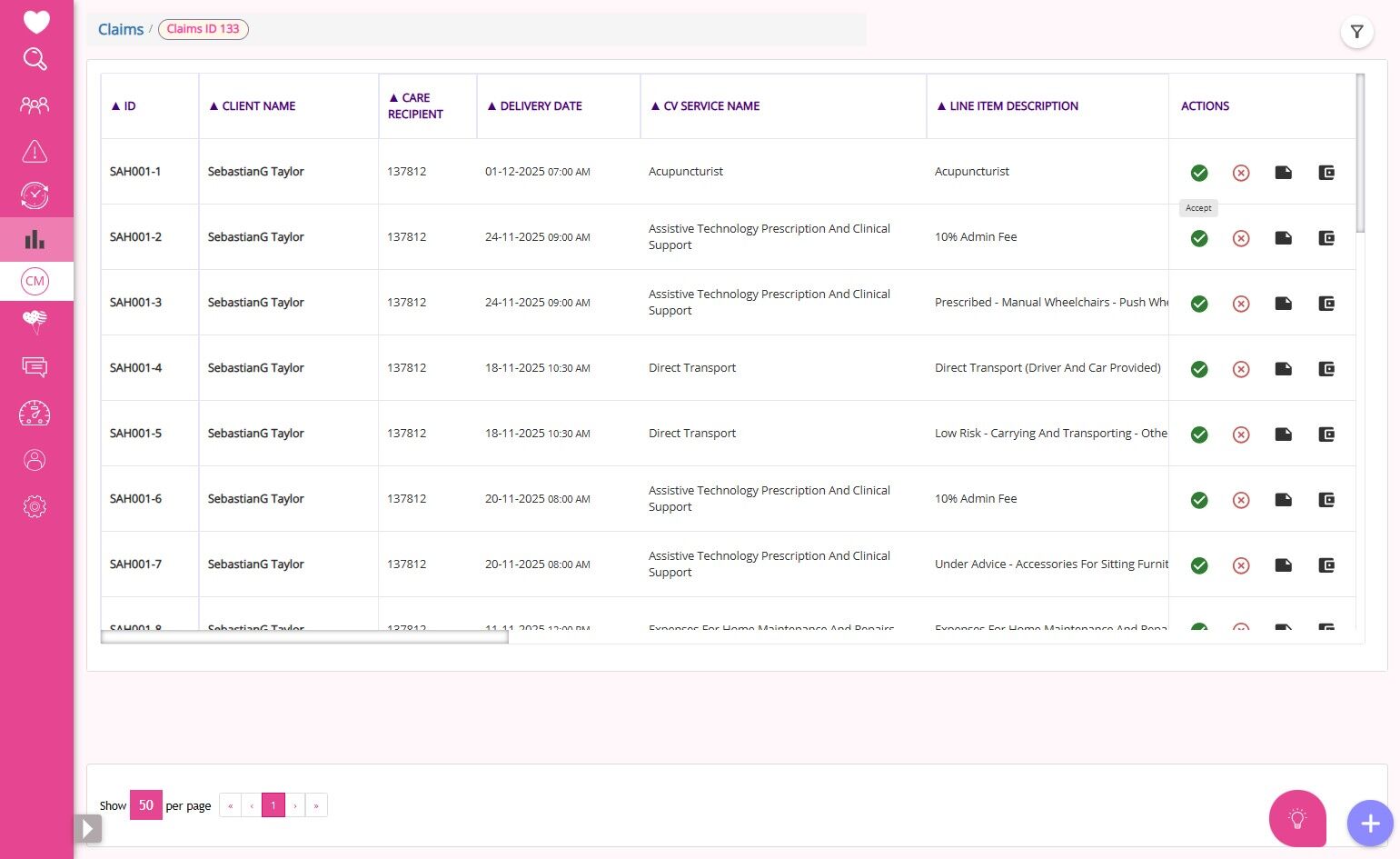Viewport: 1400px width, 859px height.
Task: Reject claim line SAH001-1
Action: tap(1241, 173)
